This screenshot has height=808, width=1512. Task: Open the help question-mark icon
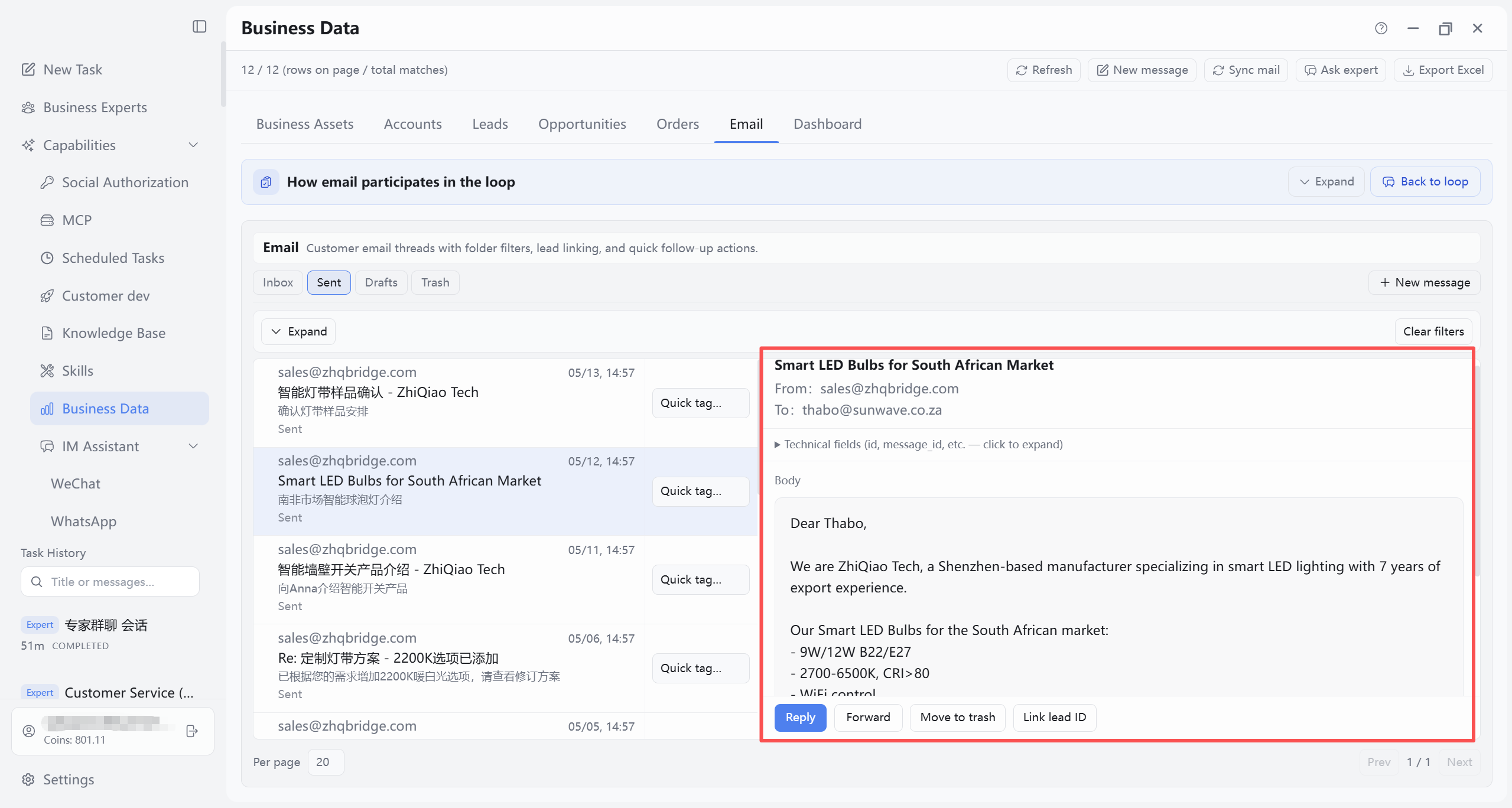tap(1381, 28)
